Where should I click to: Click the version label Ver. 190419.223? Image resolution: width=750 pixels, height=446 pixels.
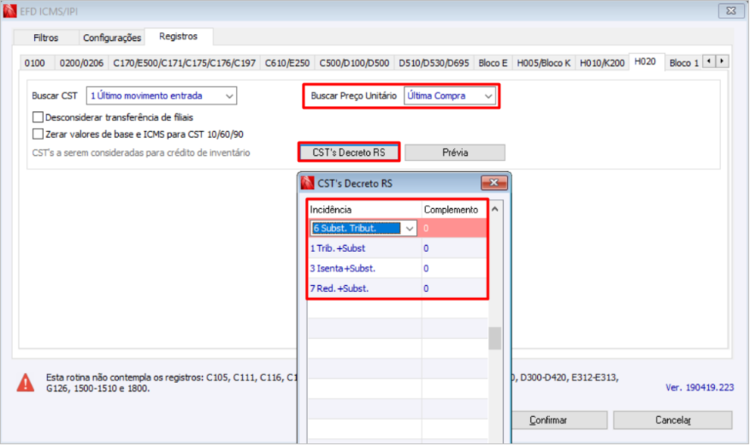699,388
